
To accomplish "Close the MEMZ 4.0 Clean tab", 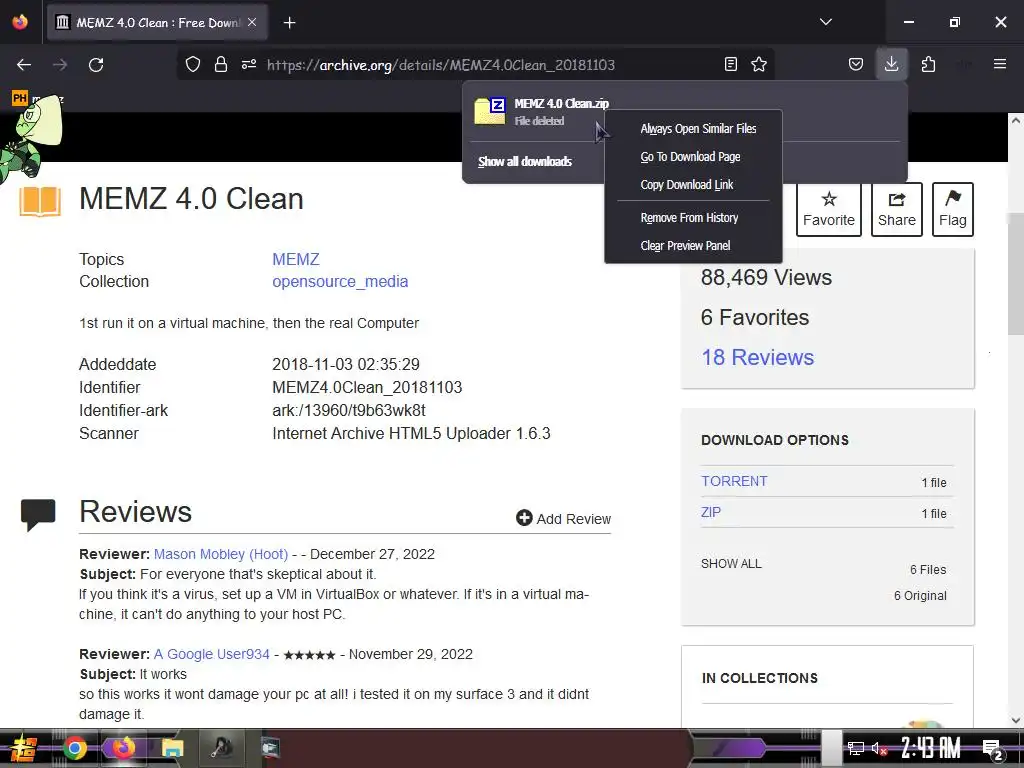I will 252,22.
